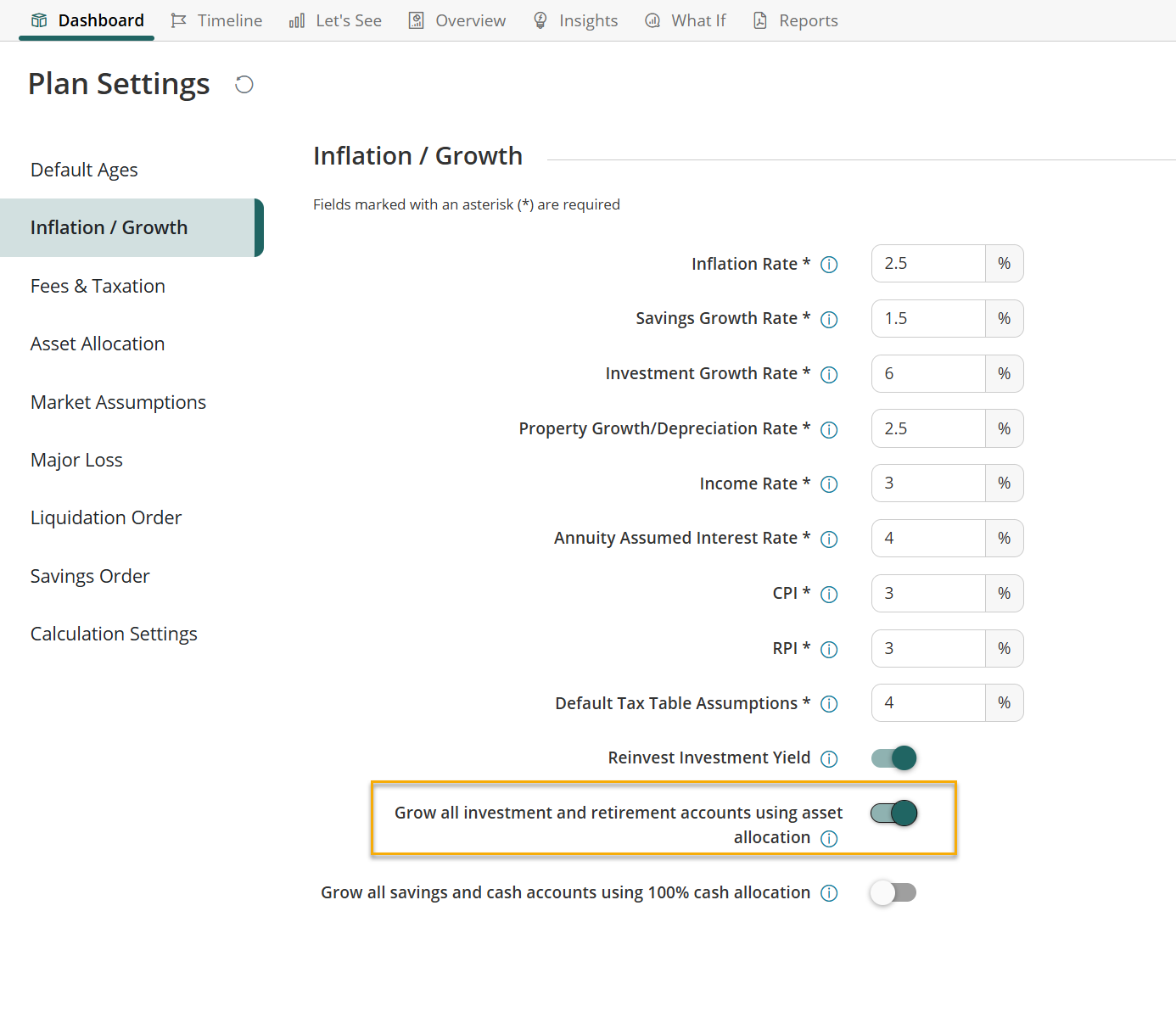Open the Overview tab
Viewport: 1176px width, 1023px height.
click(x=456, y=20)
